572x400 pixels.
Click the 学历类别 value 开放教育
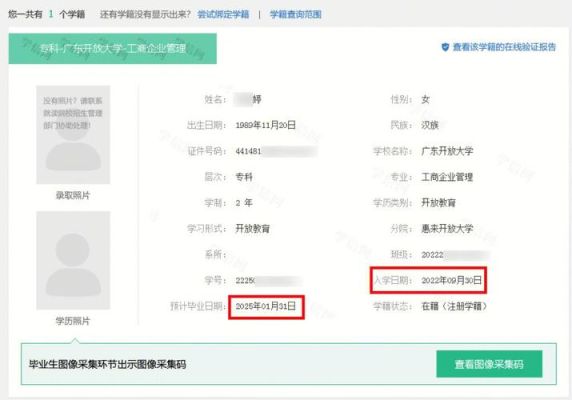coord(438,203)
